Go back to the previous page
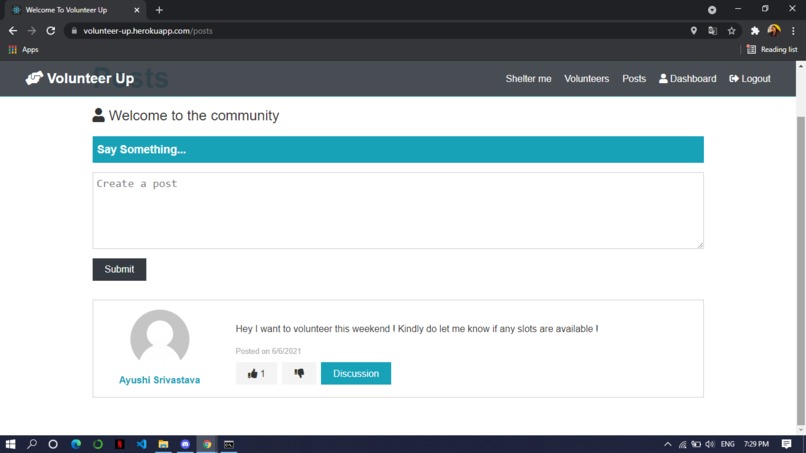 [x=13, y=31]
